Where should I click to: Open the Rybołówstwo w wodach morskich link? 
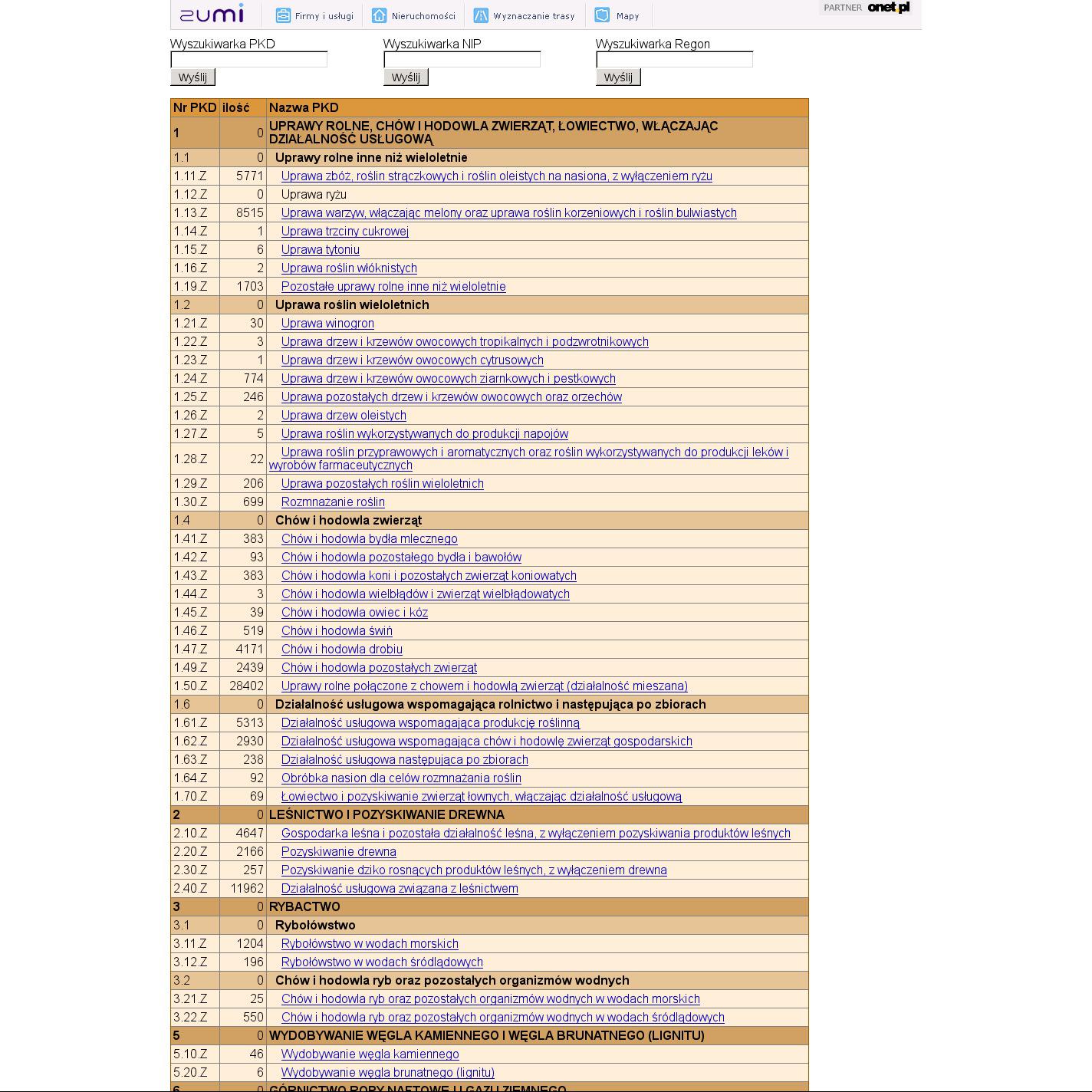click(370, 943)
